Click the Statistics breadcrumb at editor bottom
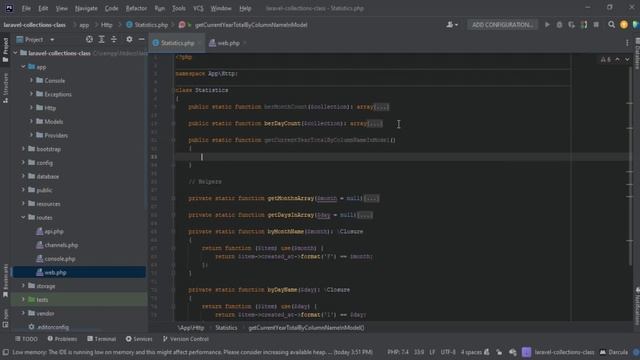The width and height of the screenshot is (640, 360). [x=226, y=327]
